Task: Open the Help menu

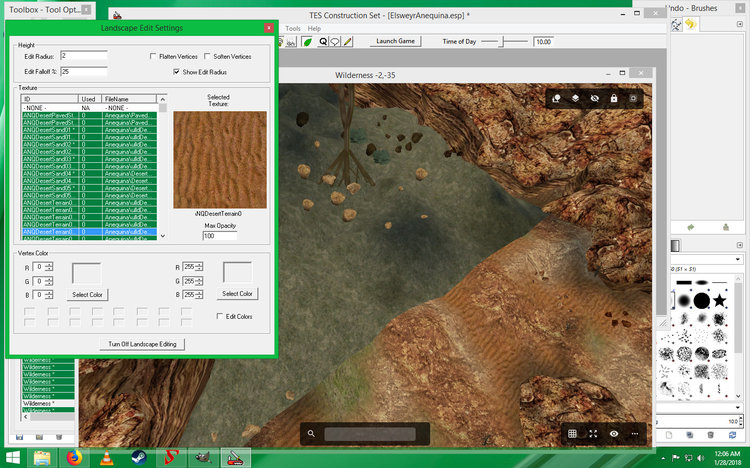Action: [314, 29]
